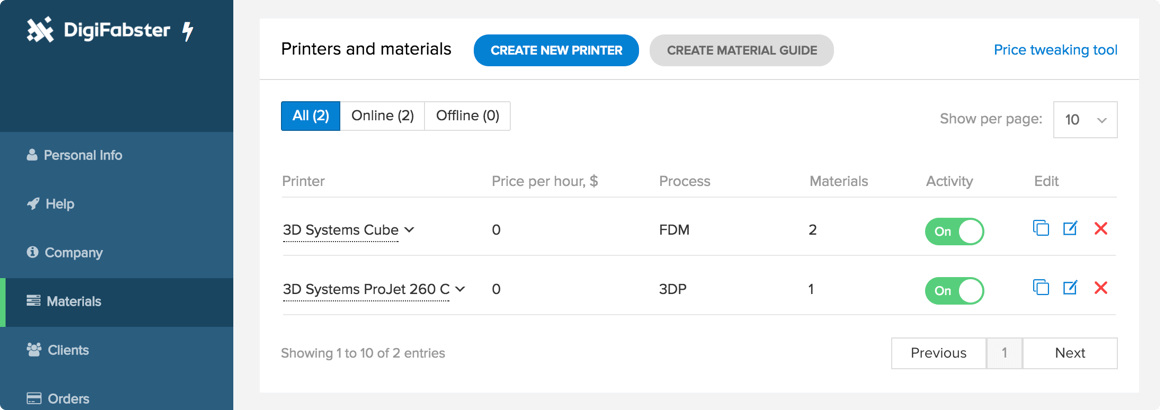
Task: Open Help from the sidebar rocket icon
Action: [x=33, y=204]
